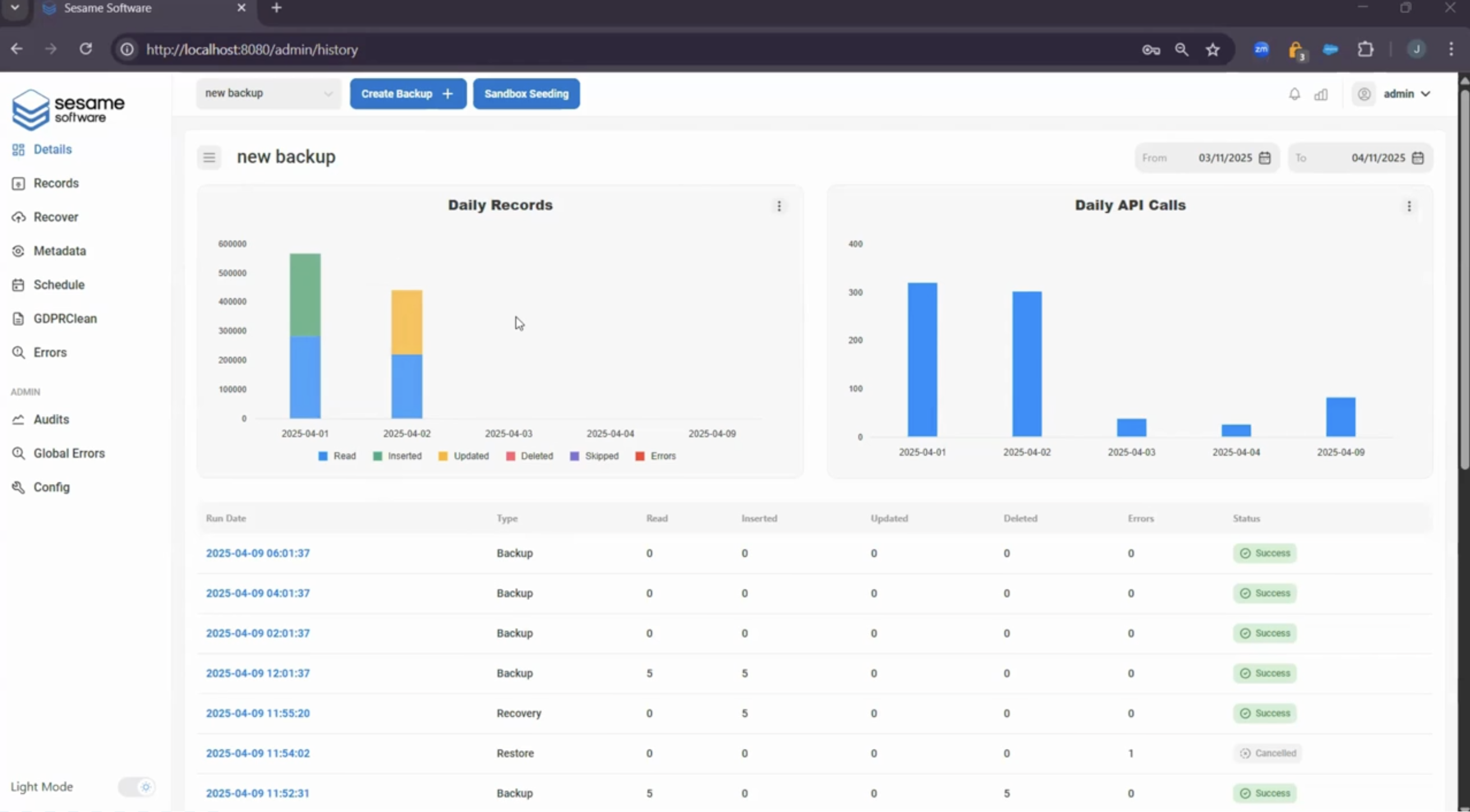Open the browser tab search dropdown arrow
This screenshot has width=1470, height=812.
(x=15, y=8)
